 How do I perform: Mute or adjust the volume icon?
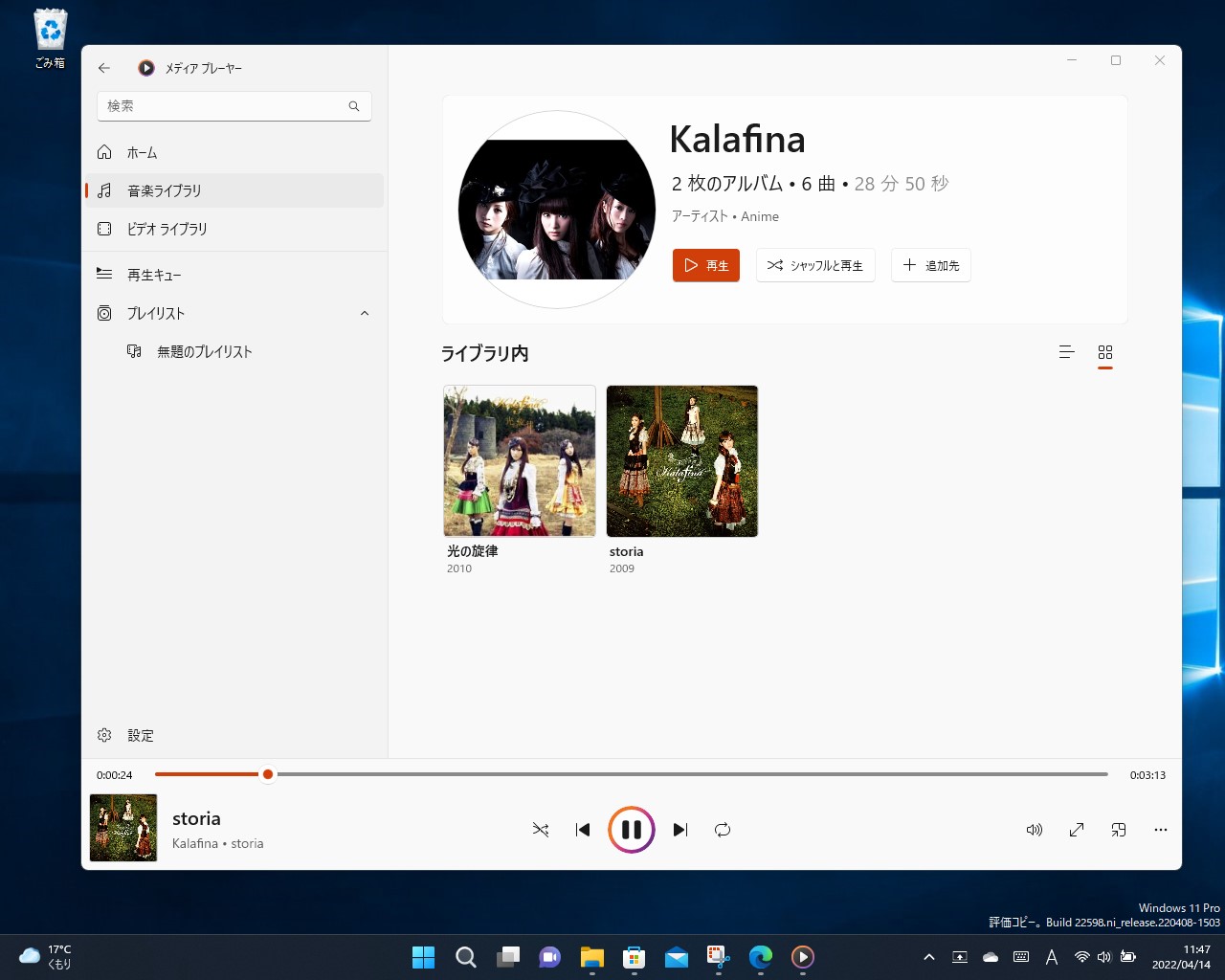[1034, 830]
